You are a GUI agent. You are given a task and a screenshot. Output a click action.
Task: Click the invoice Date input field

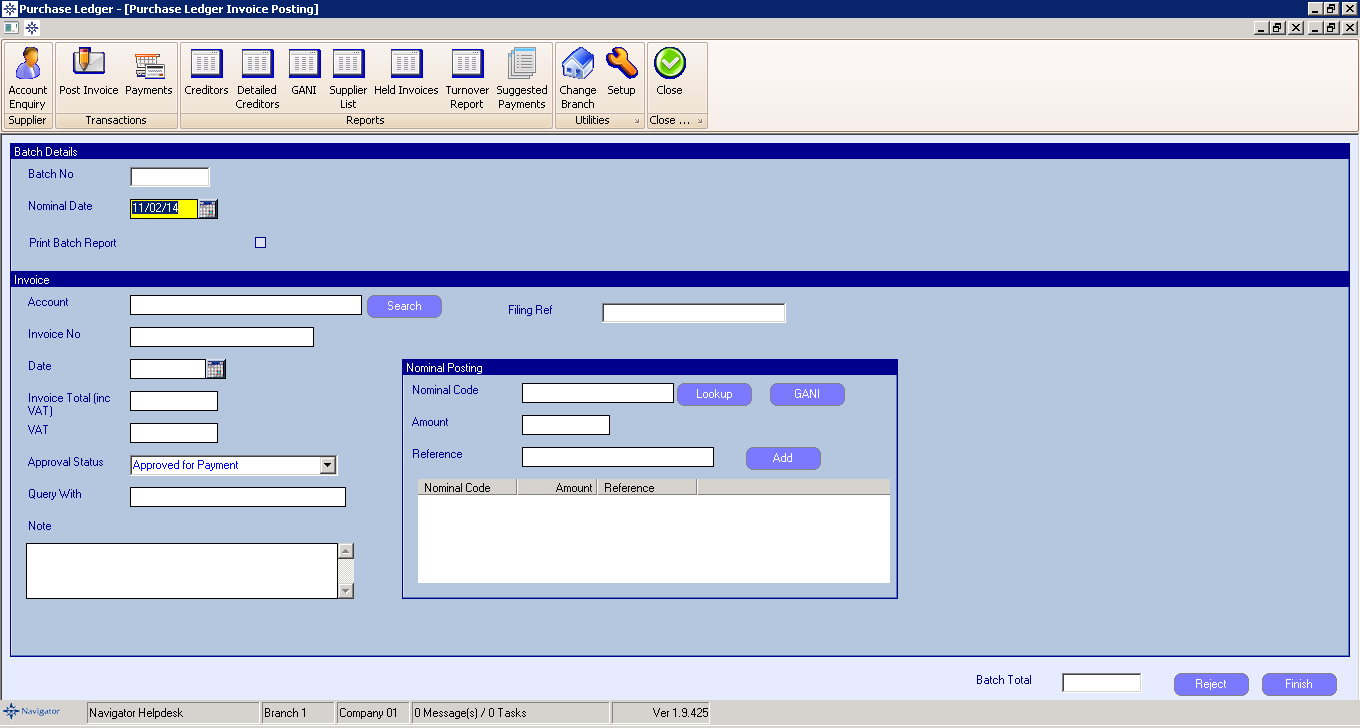pos(168,369)
